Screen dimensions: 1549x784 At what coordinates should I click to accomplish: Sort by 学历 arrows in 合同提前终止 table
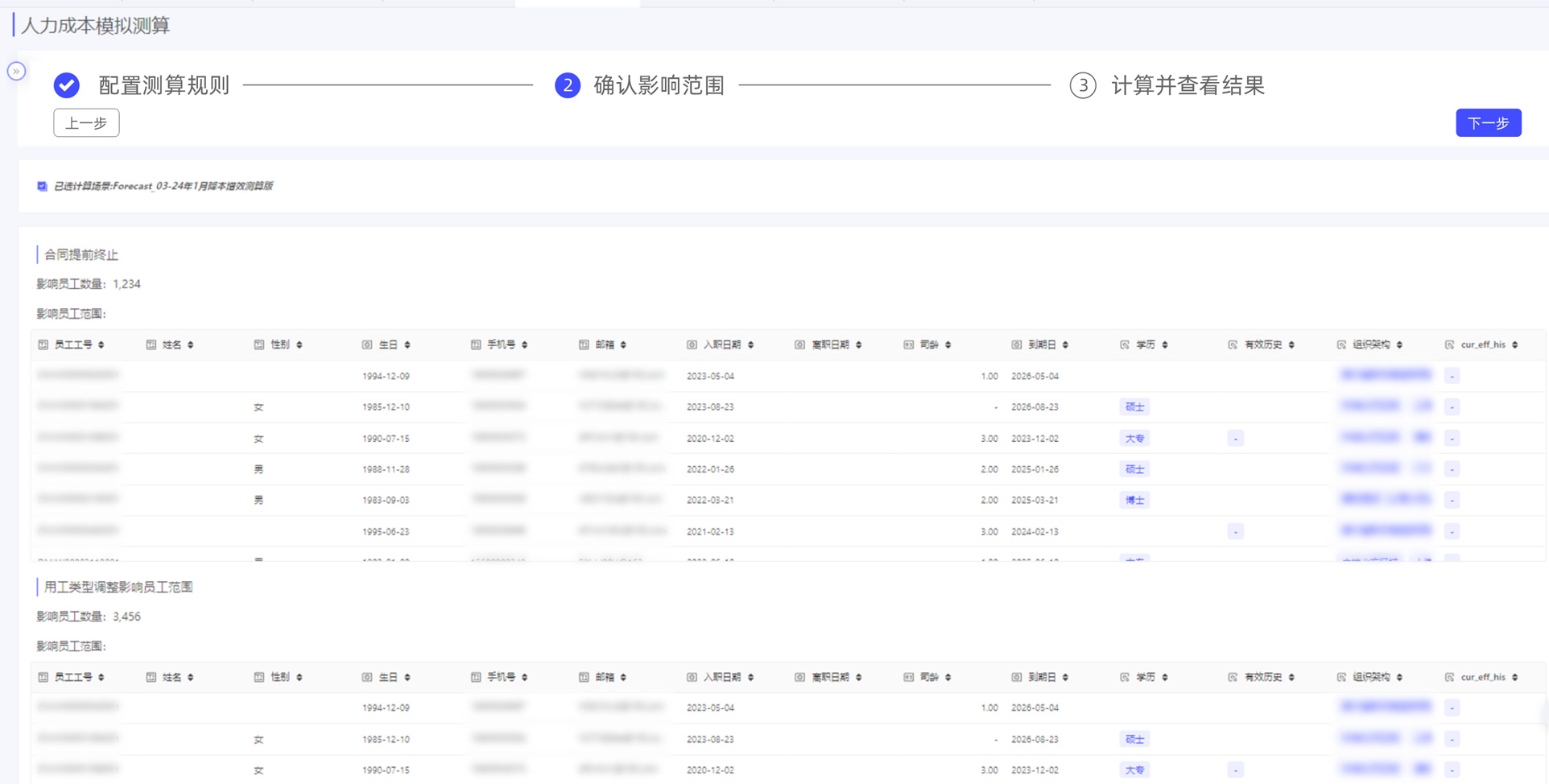[x=1165, y=345]
